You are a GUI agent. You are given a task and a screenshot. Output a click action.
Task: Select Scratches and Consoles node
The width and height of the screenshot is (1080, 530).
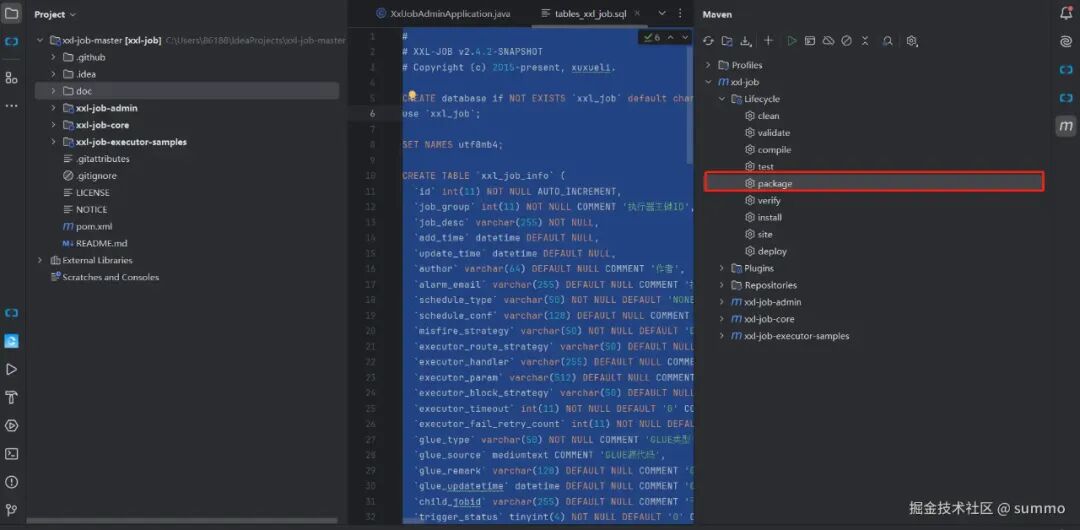coord(110,277)
